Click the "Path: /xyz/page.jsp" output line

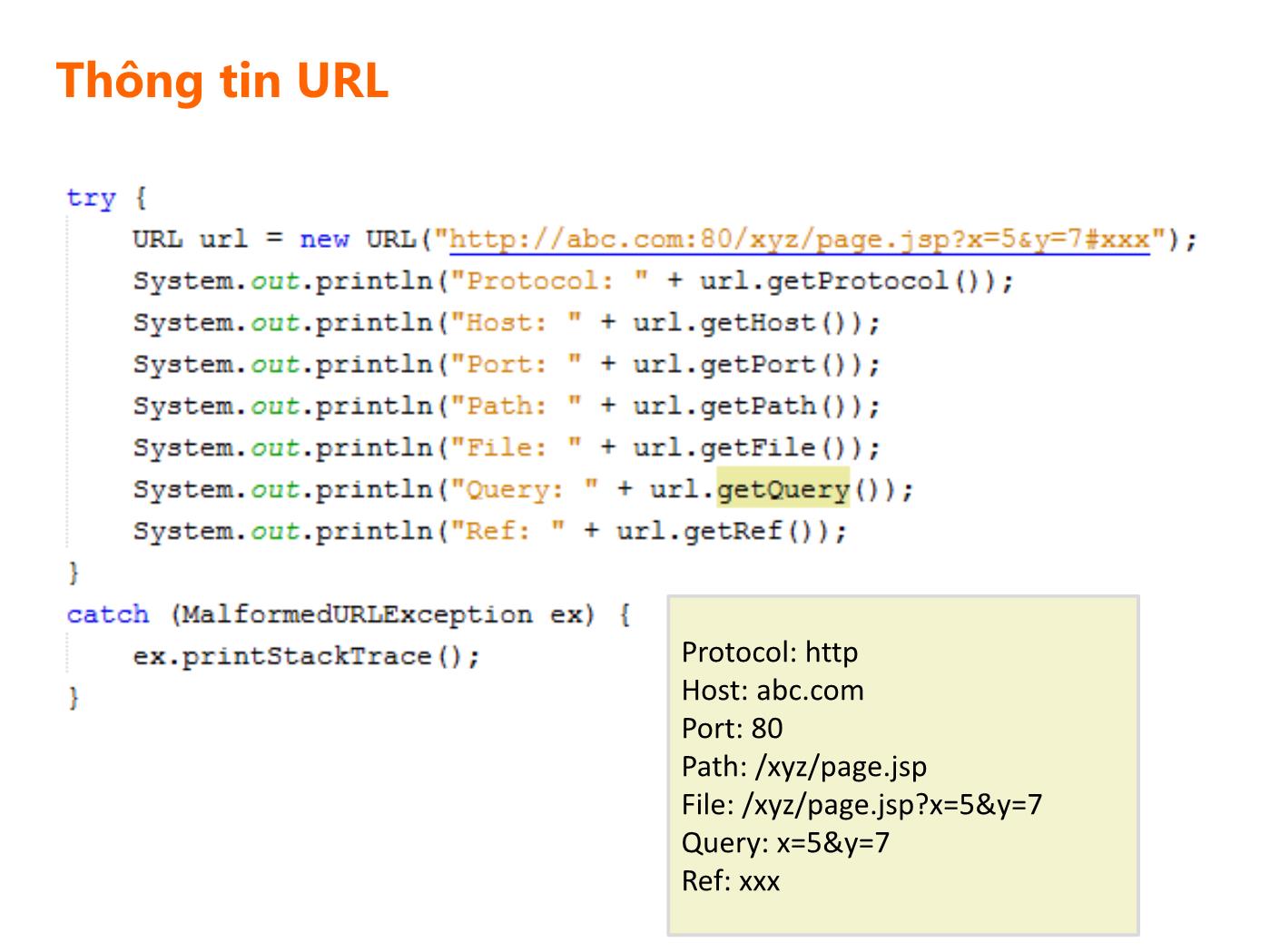[x=804, y=767]
